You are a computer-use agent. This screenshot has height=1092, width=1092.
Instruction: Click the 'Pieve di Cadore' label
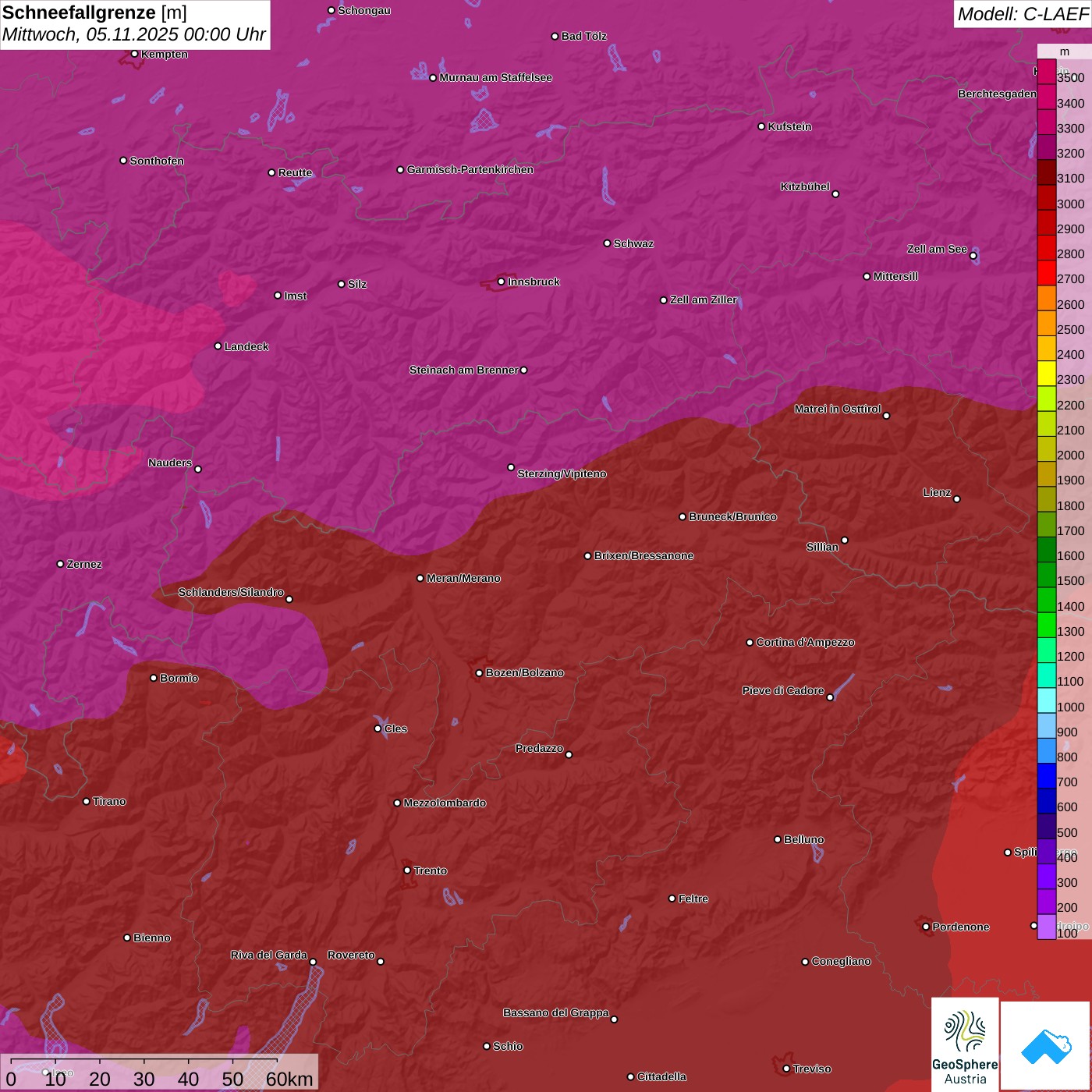(x=783, y=690)
